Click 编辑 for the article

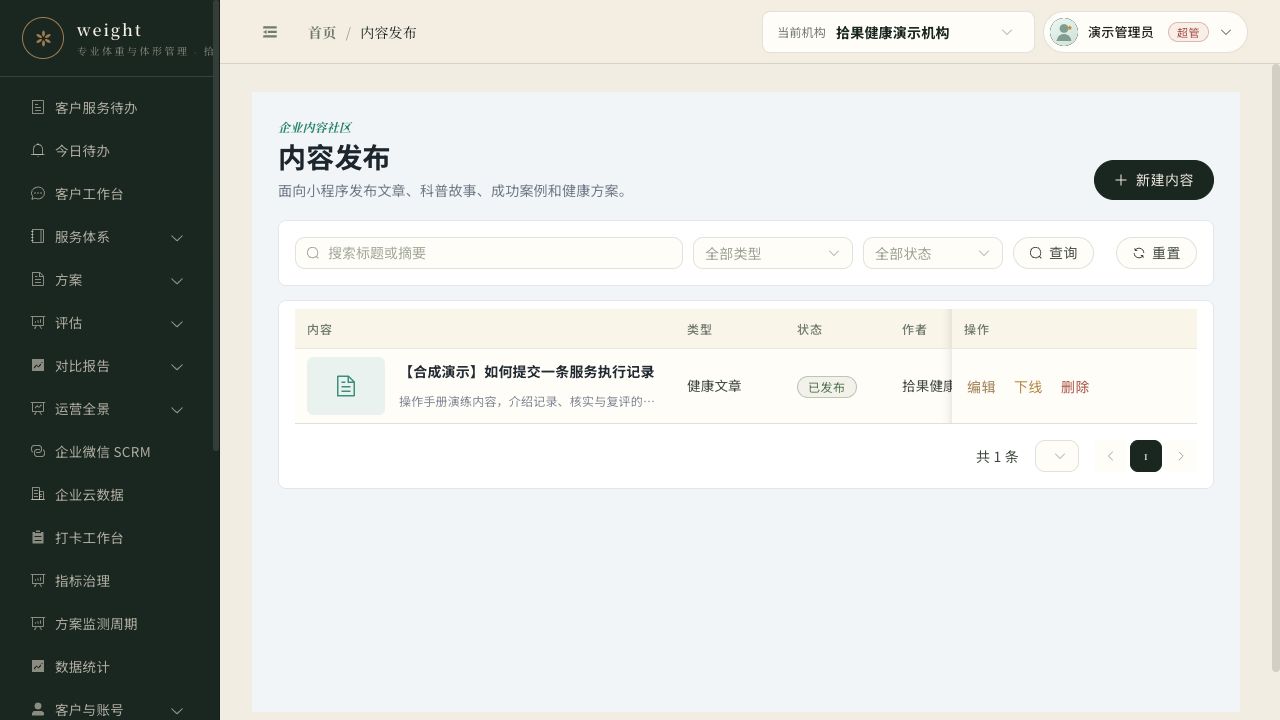point(981,387)
